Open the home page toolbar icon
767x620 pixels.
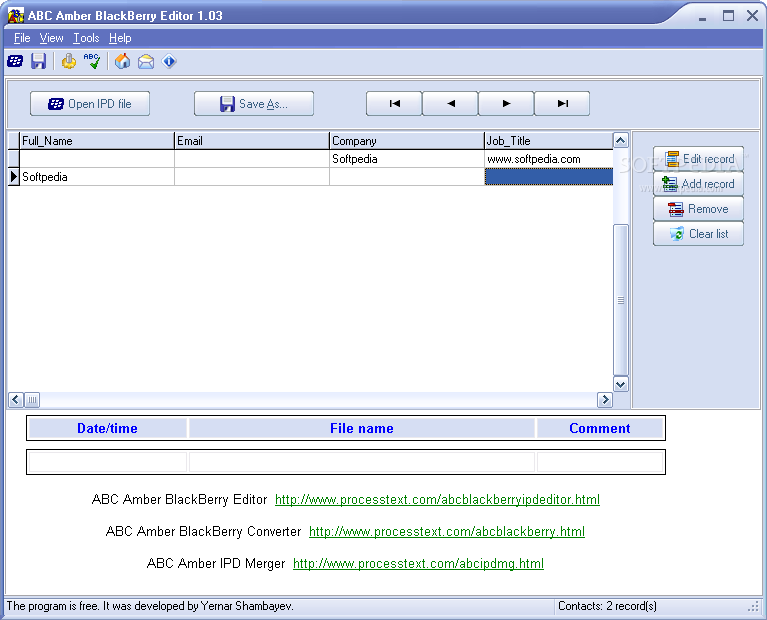coord(122,62)
